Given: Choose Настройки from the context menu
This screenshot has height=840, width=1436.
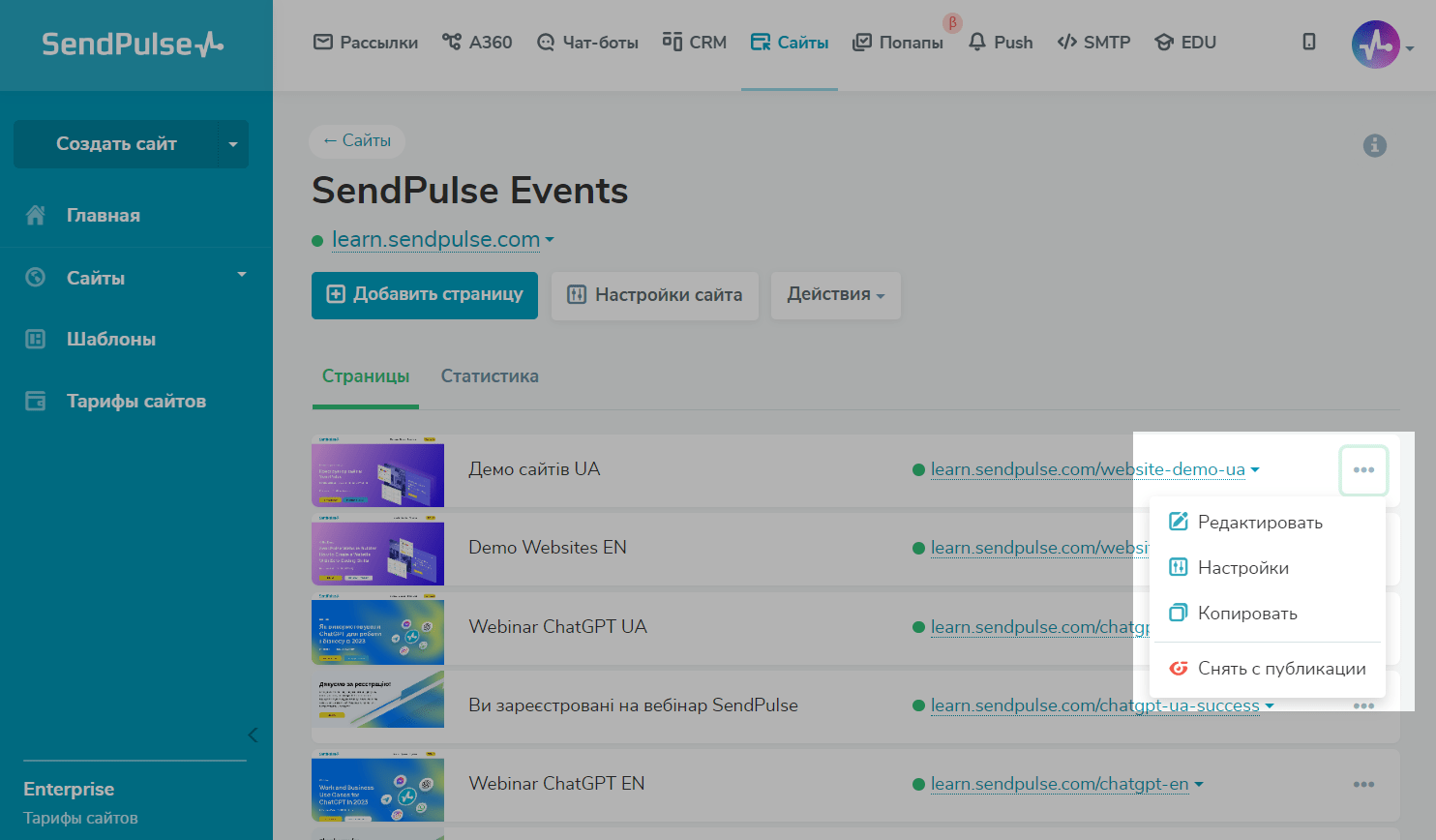Looking at the screenshot, I should 1268,568.
